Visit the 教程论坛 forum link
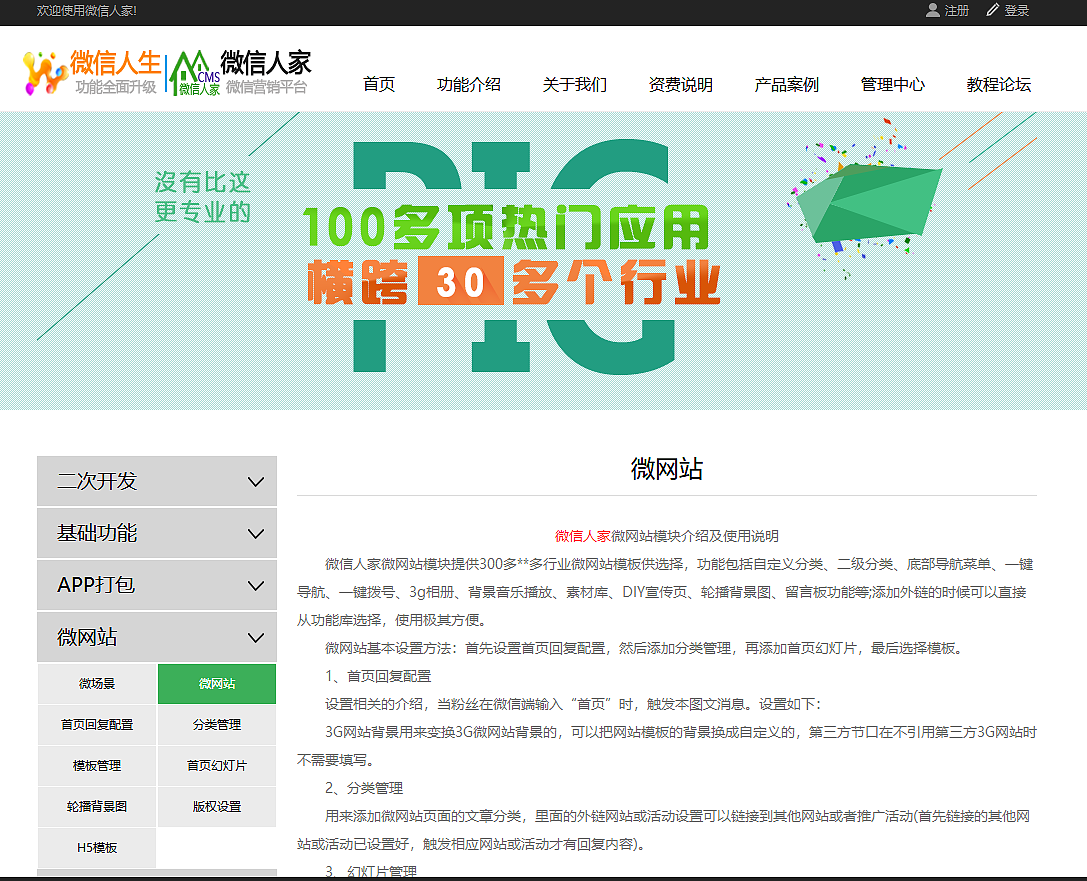 click(999, 85)
